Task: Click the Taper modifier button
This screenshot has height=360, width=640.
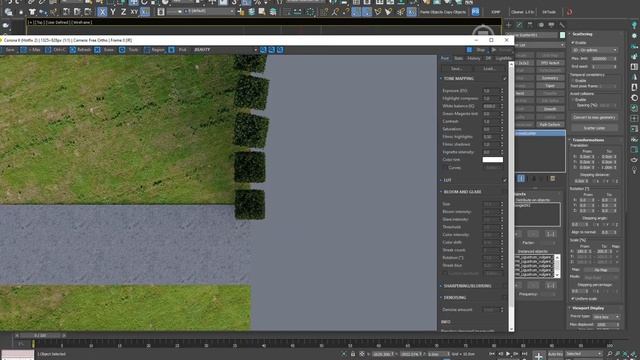Action: (x=550, y=86)
